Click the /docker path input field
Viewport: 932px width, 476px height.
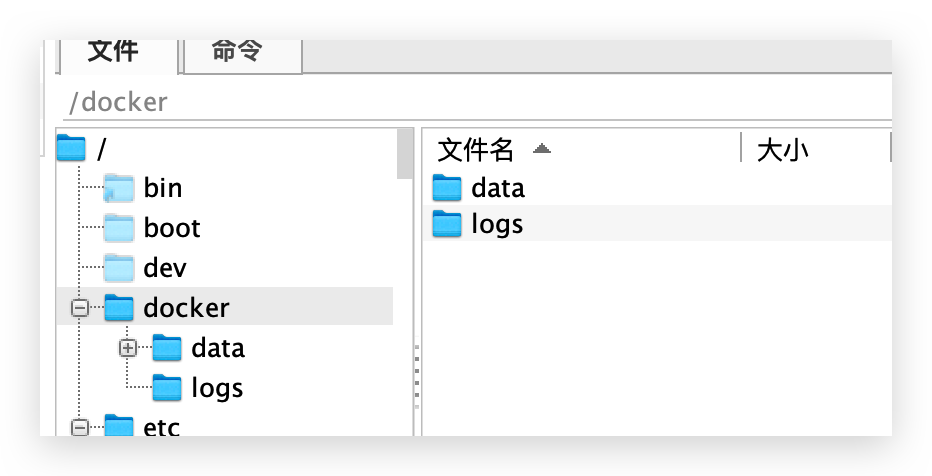[x=477, y=102]
